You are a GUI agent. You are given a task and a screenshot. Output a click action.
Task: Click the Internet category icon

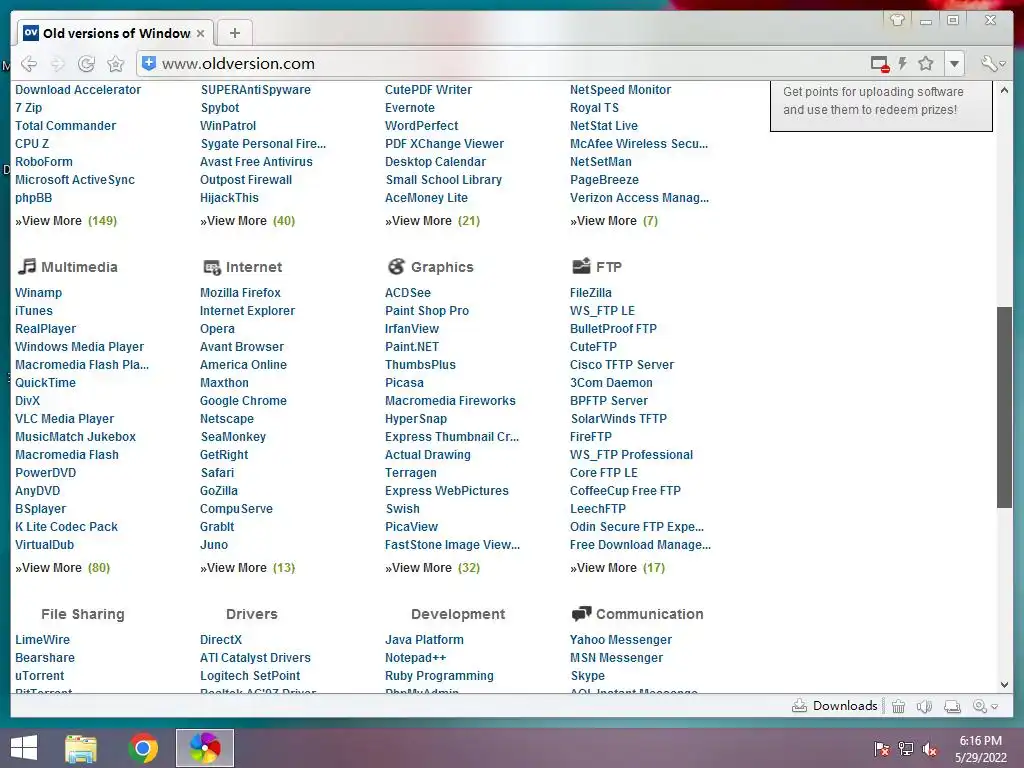(x=212, y=267)
